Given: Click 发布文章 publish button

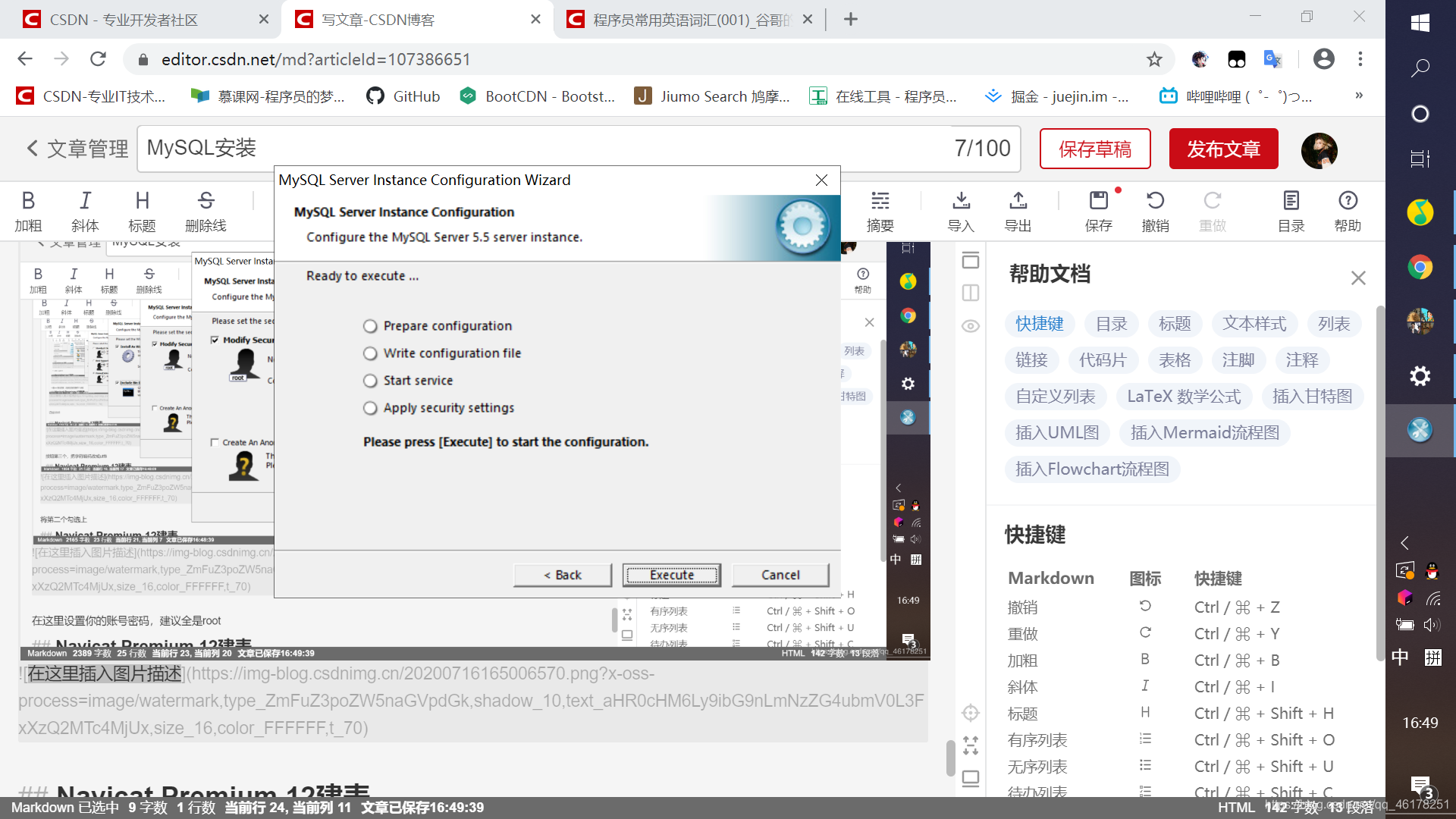Looking at the screenshot, I should pos(1224,149).
